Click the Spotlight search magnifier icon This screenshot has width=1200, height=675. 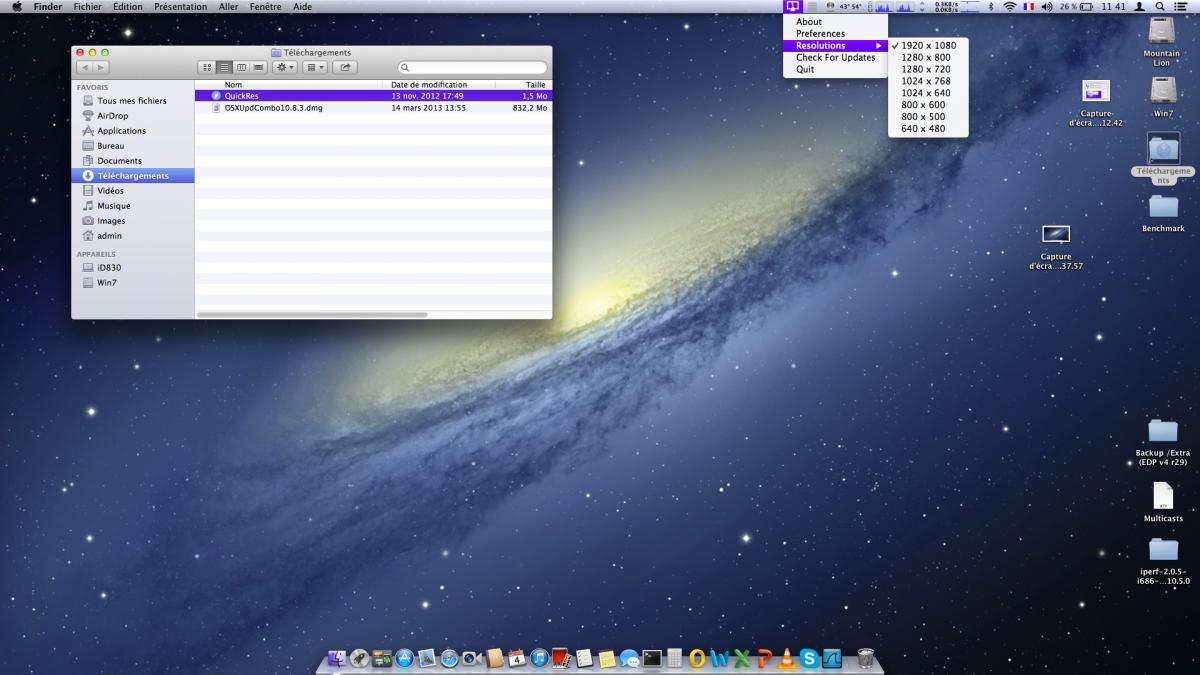[1160, 6]
